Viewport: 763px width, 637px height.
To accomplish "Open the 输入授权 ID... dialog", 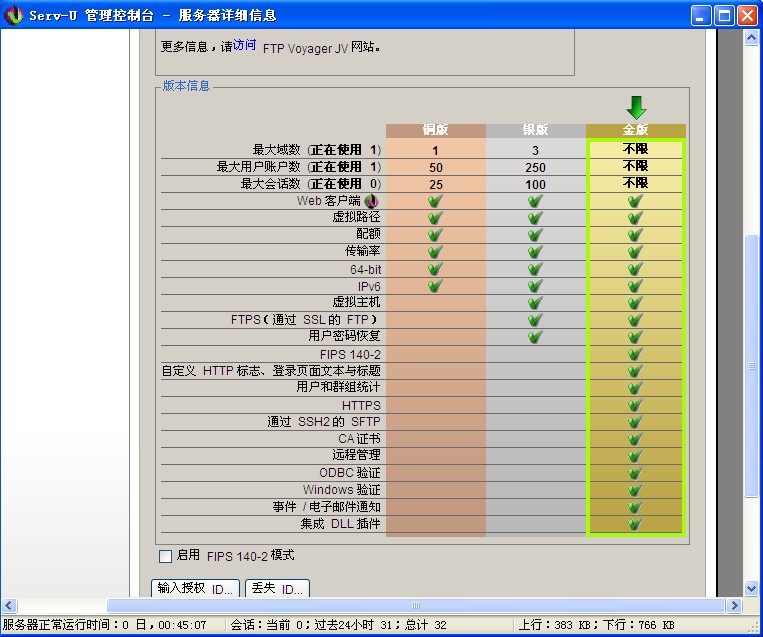I will (195, 588).
